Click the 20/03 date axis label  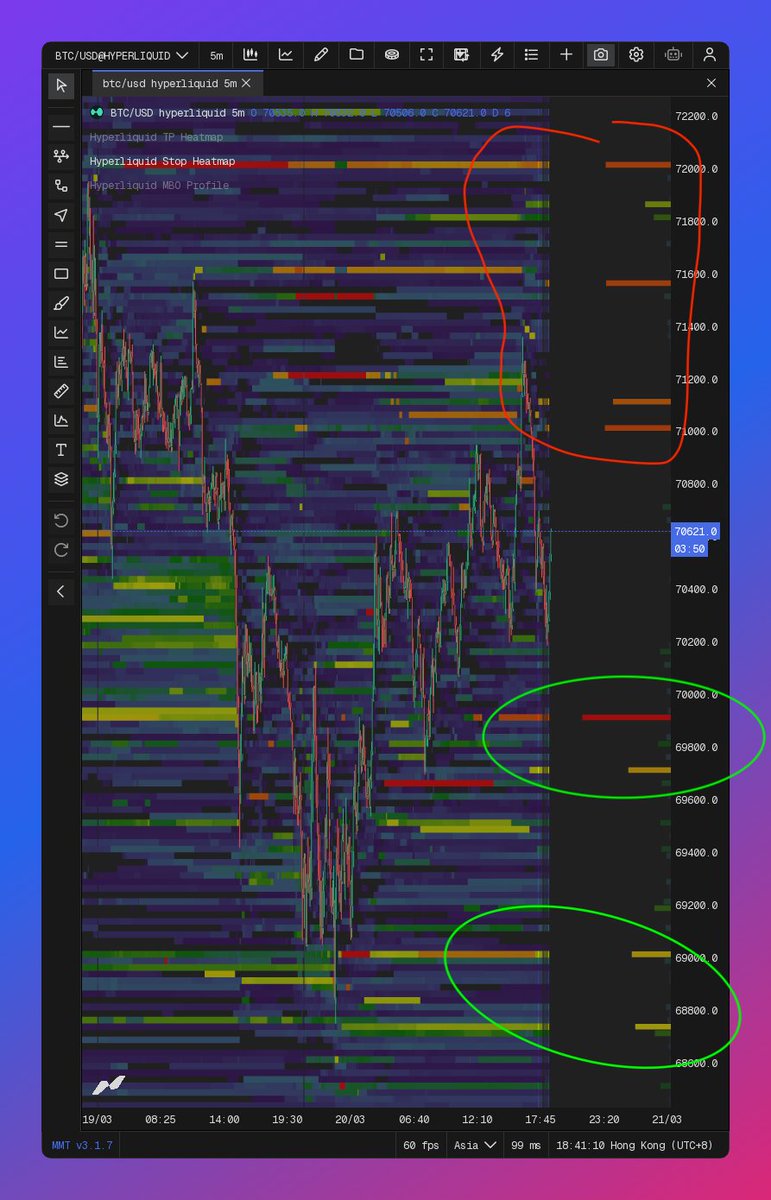tap(350, 1120)
